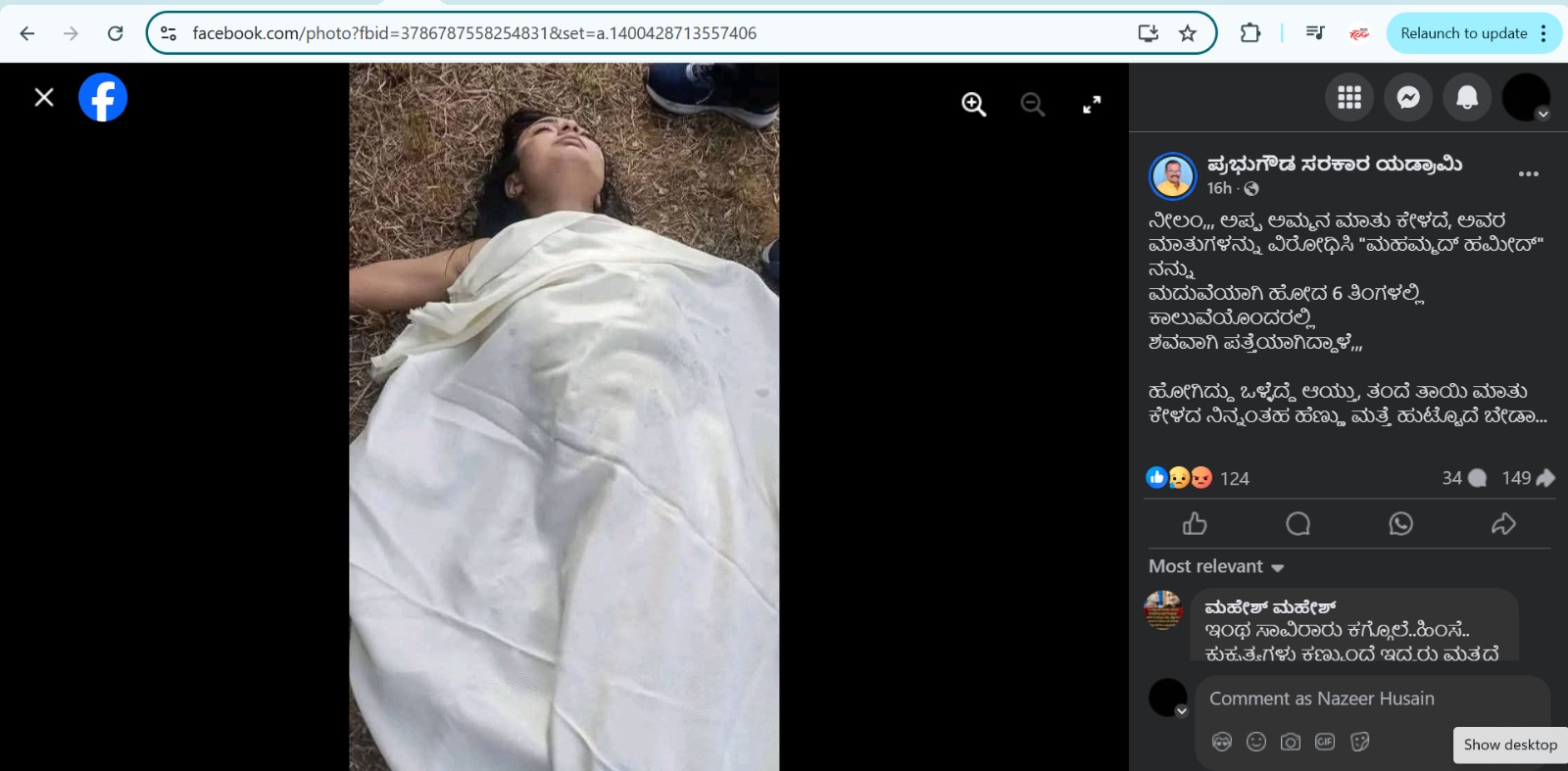Open the notifications bell
This screenshot has height=771, width=1568.
[x=1467, y=98]
